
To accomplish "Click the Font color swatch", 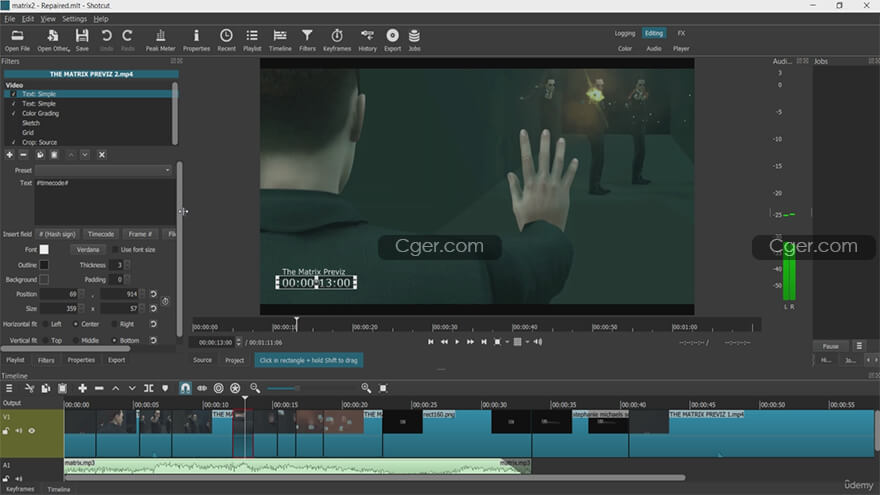I will [x=44, y=250].
